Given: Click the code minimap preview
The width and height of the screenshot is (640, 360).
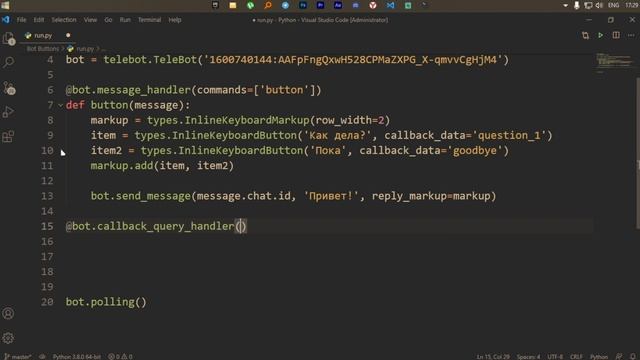Looking at the screenshot, I should click(616, 62).
